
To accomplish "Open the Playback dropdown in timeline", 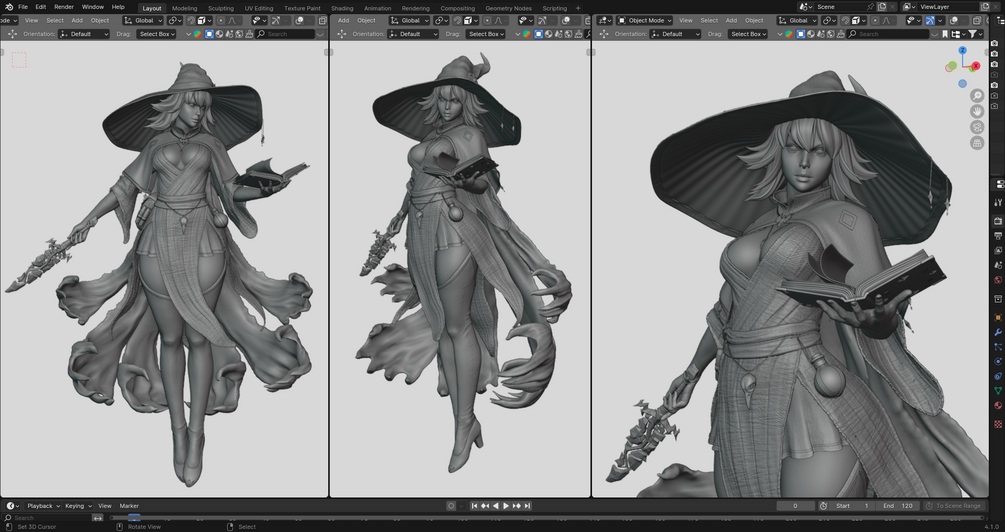I will click(42, 506).
